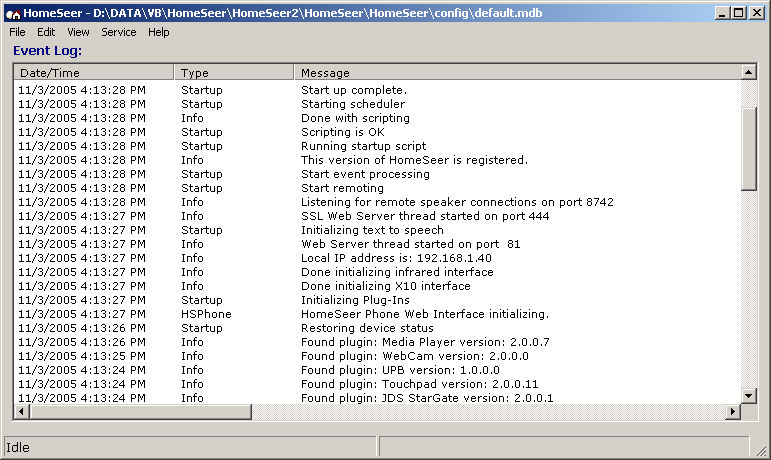771x460 pixels.
Task: Click the HomeSeer house icon in title bar
Action: [13, 14]
